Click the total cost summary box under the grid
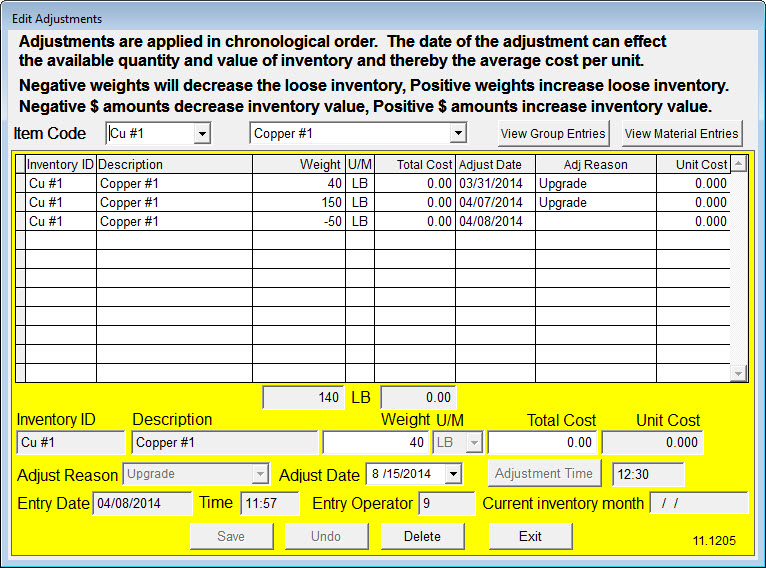The image size is (766, 568). point(419,398)
